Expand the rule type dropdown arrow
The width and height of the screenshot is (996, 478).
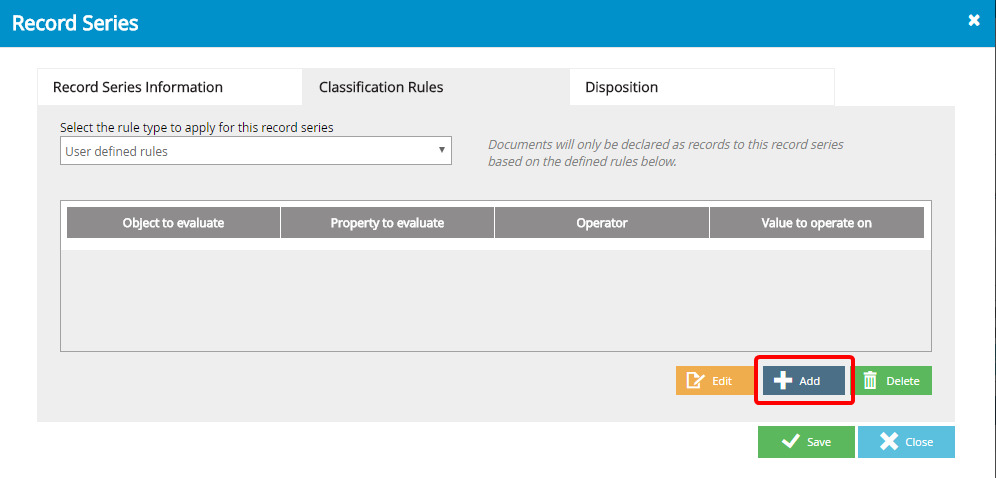coord(441,150)
